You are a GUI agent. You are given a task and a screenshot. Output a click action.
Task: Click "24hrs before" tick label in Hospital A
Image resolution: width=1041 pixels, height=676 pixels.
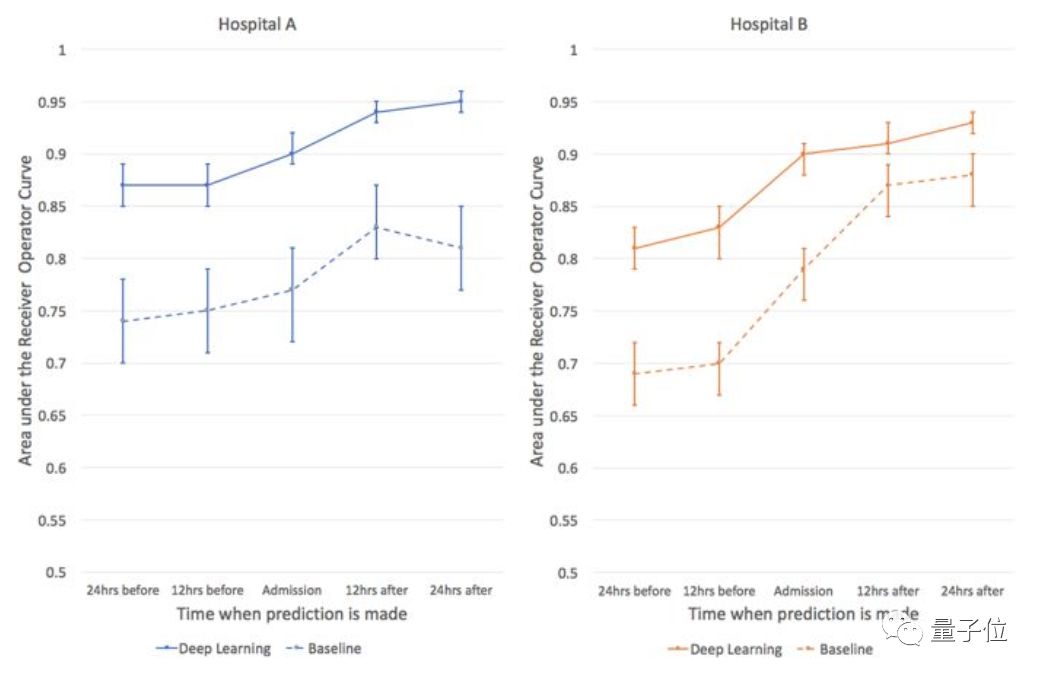click(123, 590)
